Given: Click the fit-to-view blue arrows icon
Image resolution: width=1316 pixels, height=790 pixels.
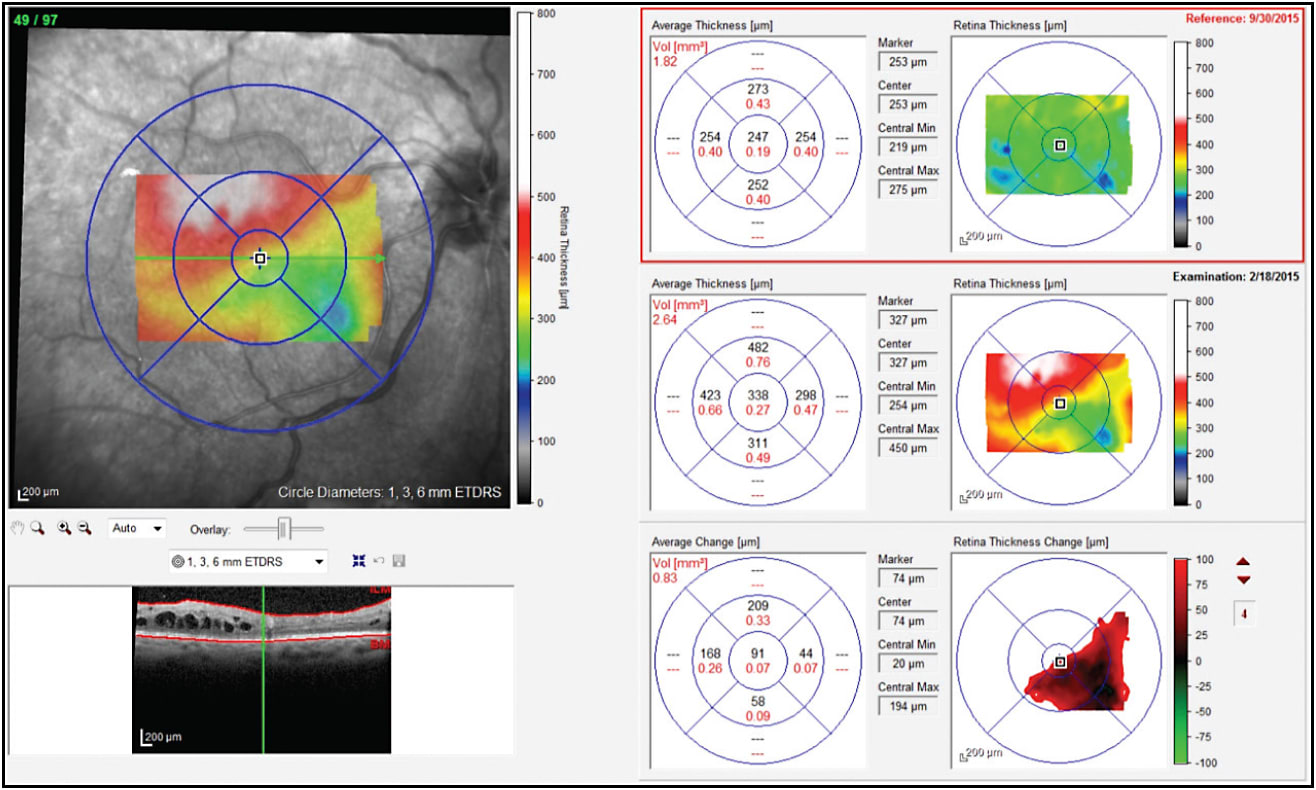Looking at the screenshot, I should 358,561.
